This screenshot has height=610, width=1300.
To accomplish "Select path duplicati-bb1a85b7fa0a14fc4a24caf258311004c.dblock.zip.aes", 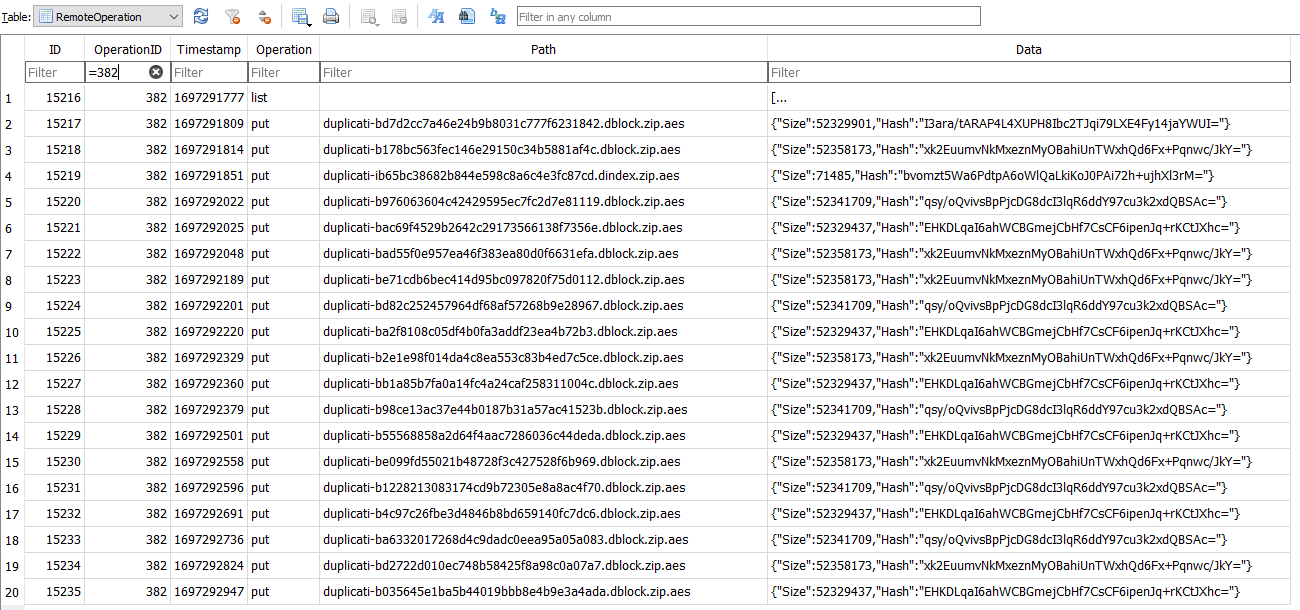I will 543,384.
